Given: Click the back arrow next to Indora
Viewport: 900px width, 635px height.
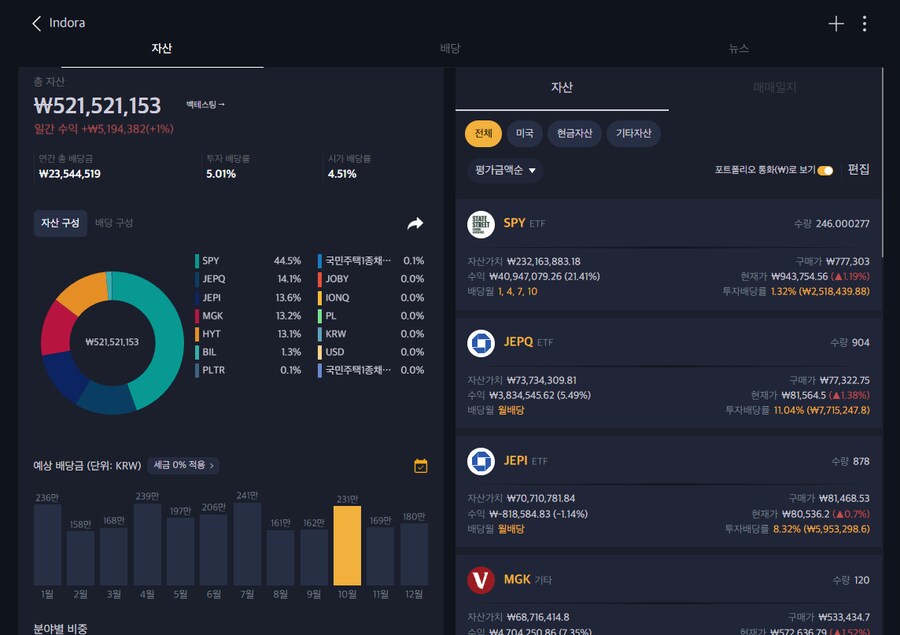Looking at the screenshot, I should point(37,23).
